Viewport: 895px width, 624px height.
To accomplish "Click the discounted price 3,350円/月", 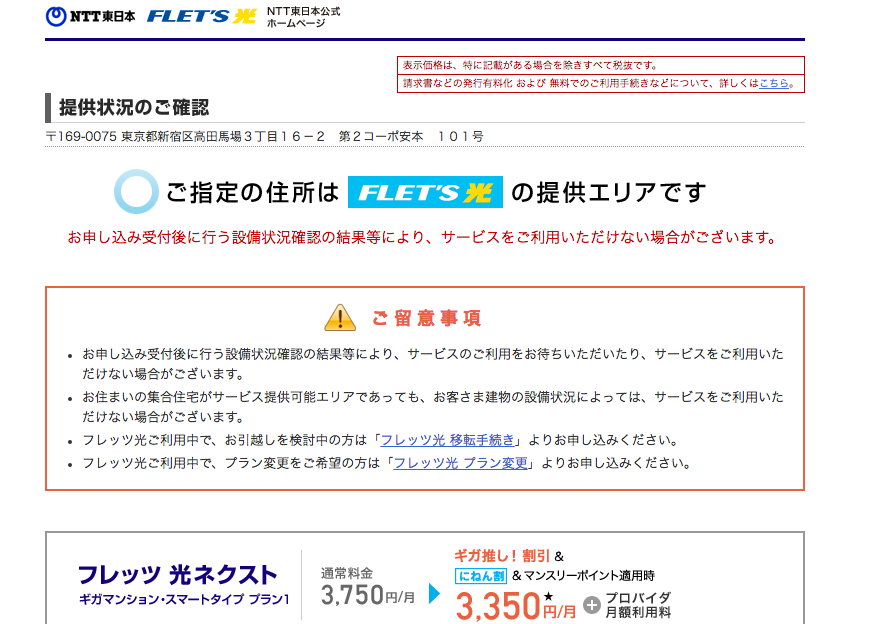I will pos(516,606).
